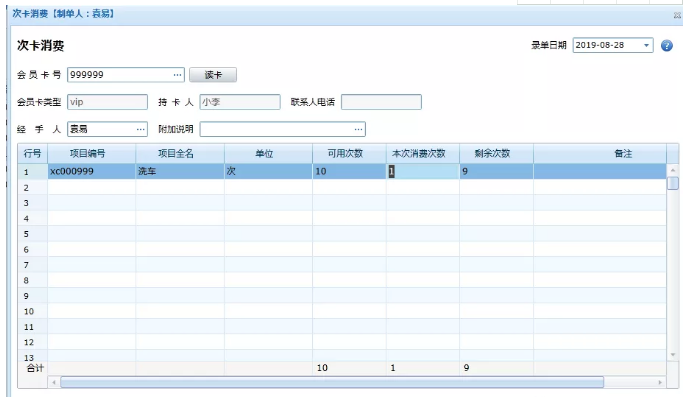Click the 读卡 button
Image resolution: width=690 pixels, height=397 pixels.
pos(213,75)
